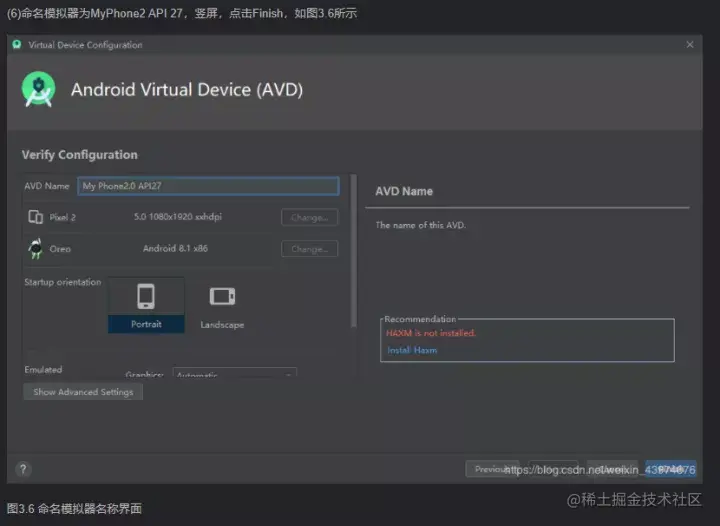Select Landscape startup orientation
The width and height of the screenshot is (720, 526).
pyautogui.click(x=222, y=307)
